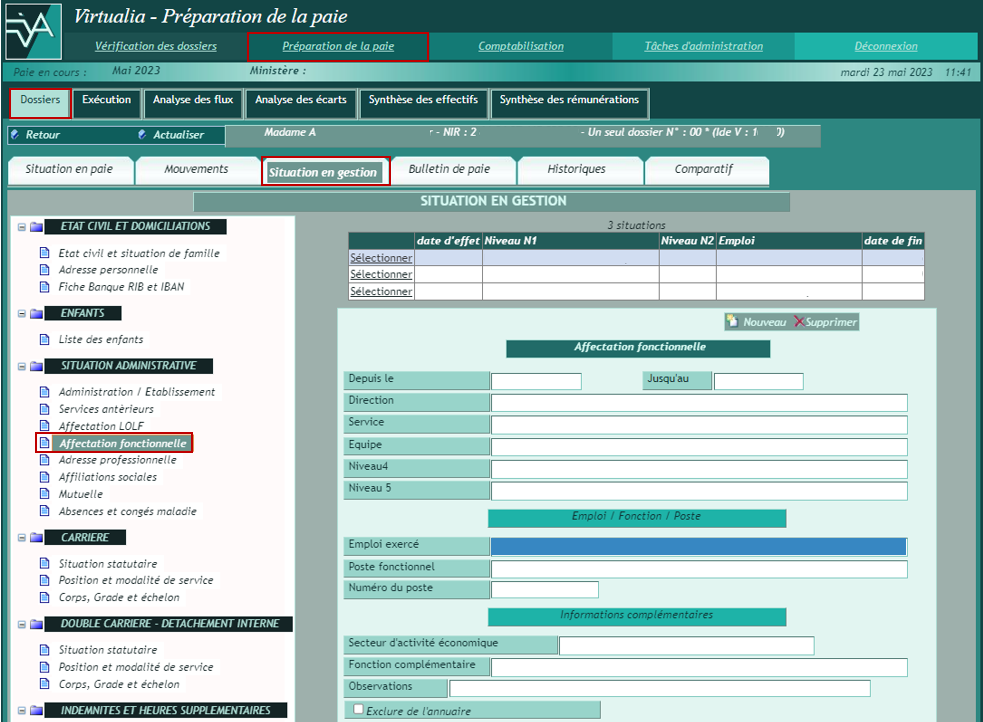The image size is (983, 722).
Task: Click the blue Emploi exercé field
Action: click(x=698, y=547)
